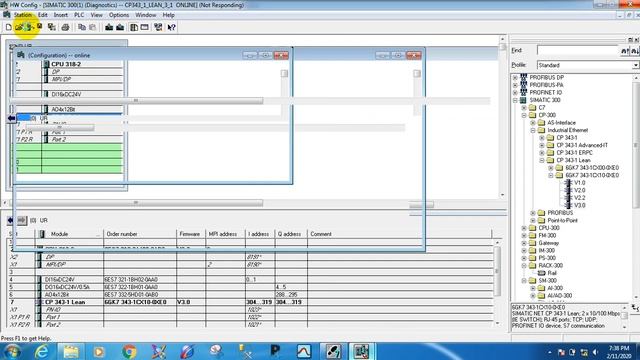Open Google Chrome from the taskbar
The image size is (640, 360).
click(x=129, y=351)
